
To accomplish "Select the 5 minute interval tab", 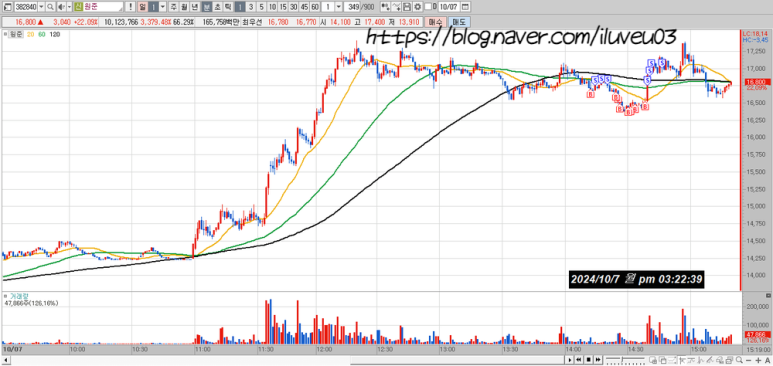I will 261,7.
